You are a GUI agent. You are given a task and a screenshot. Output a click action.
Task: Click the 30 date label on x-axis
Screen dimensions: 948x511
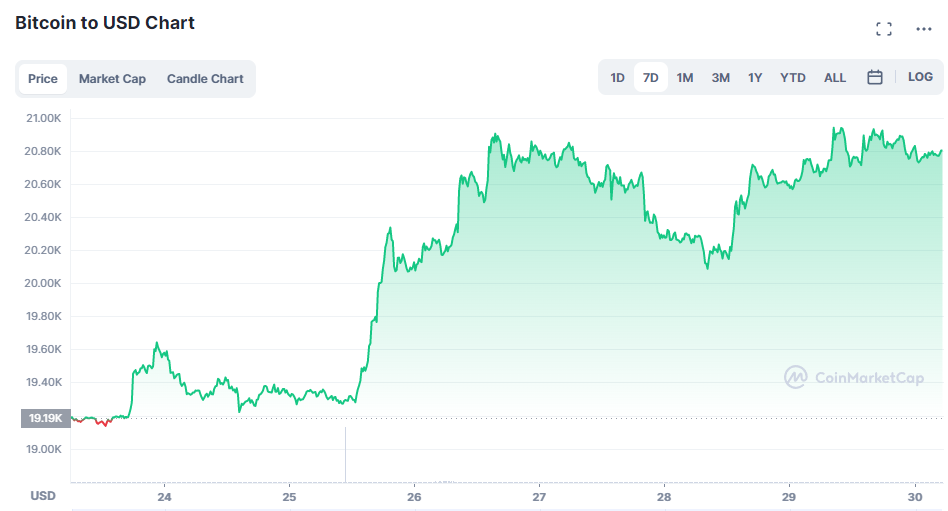point(915,497)
